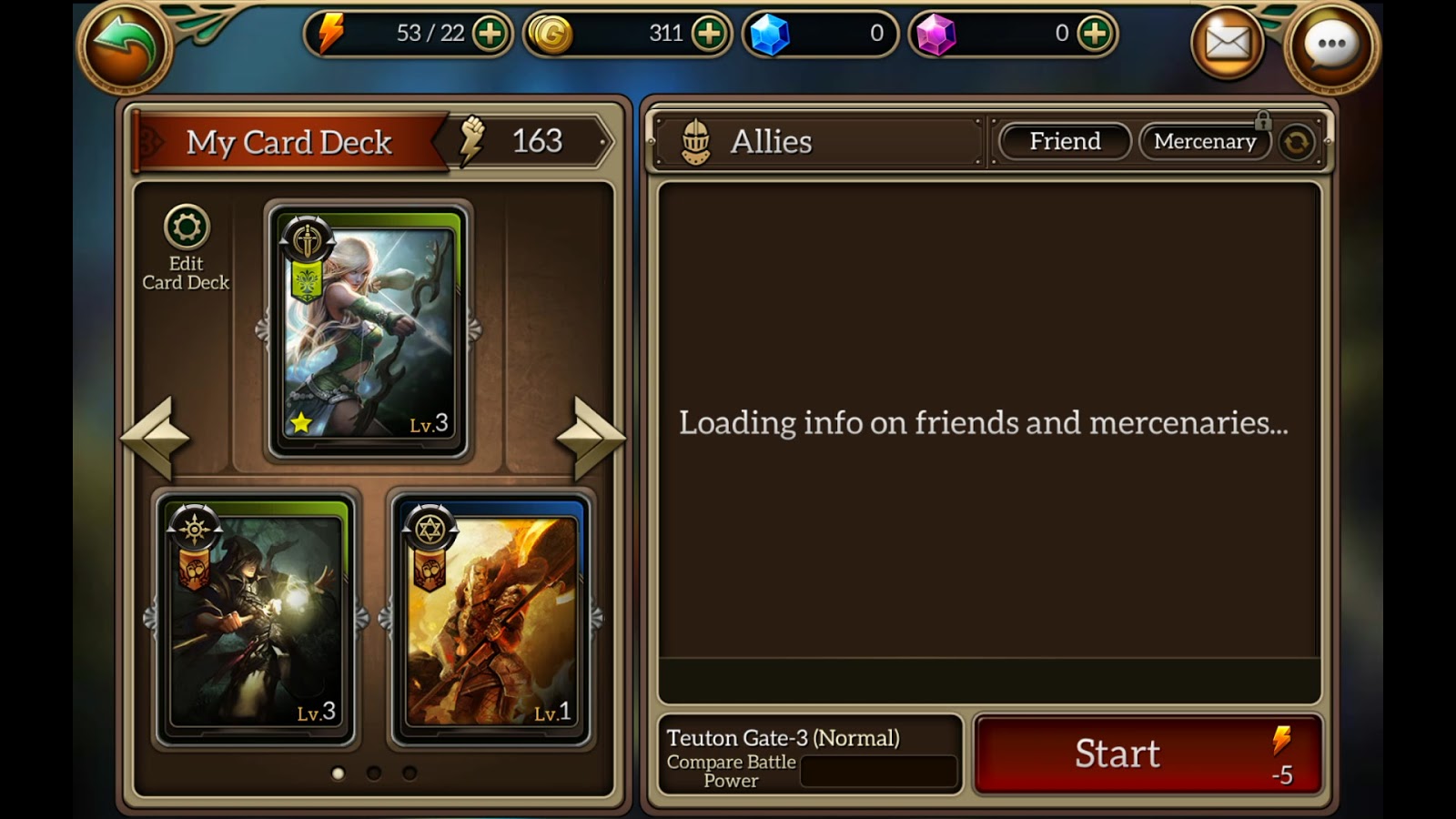Screen dimensions: 1456x819
Task: Jump to the third deck page dot
Action: click(409, 773)
